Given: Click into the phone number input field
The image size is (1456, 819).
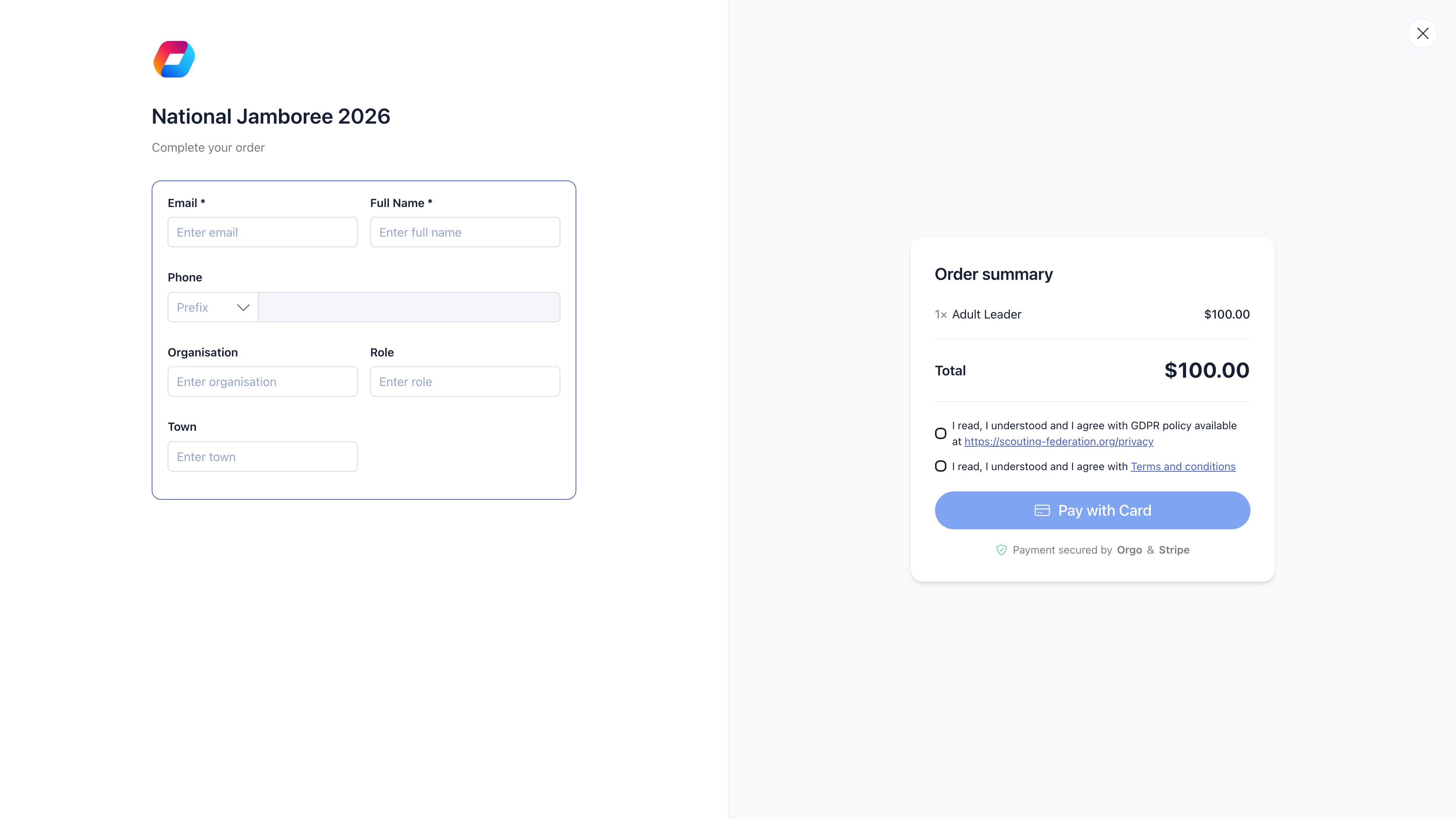Looking at the screenshot, I should [409, 307].
